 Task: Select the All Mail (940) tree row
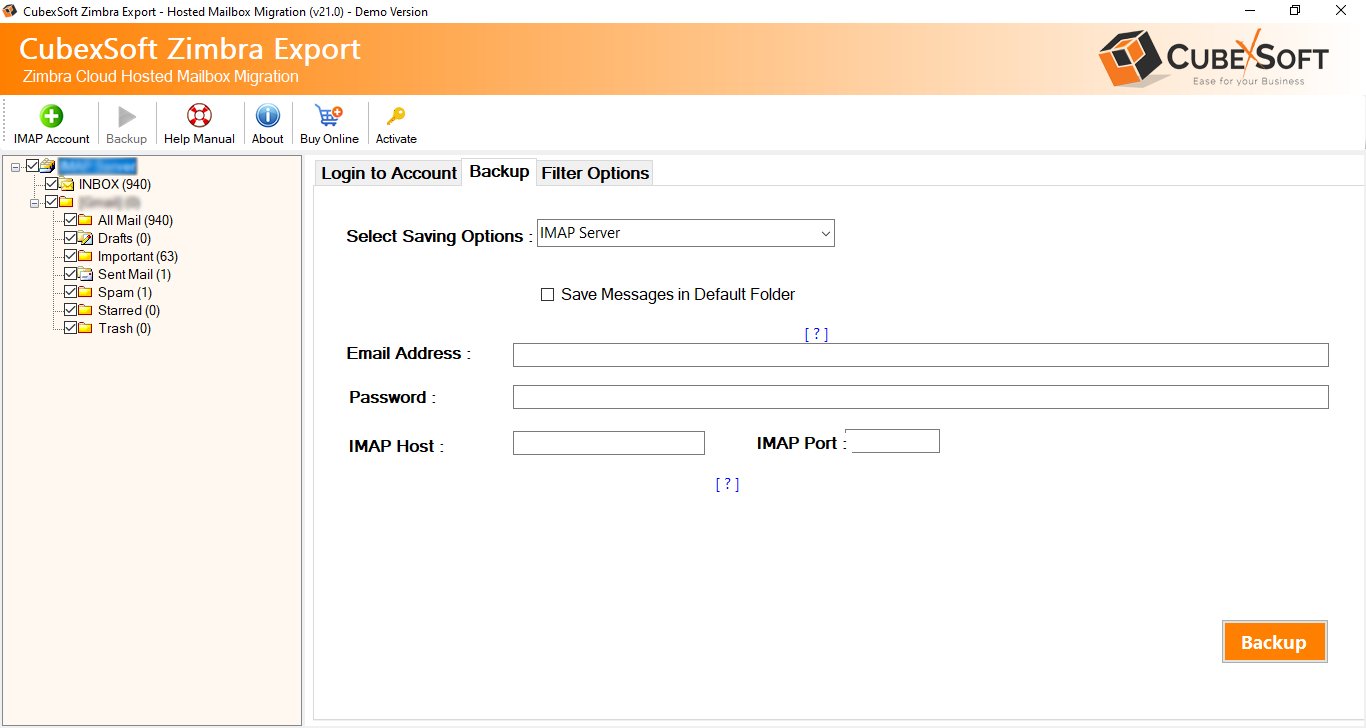click(x=135, y=220)
